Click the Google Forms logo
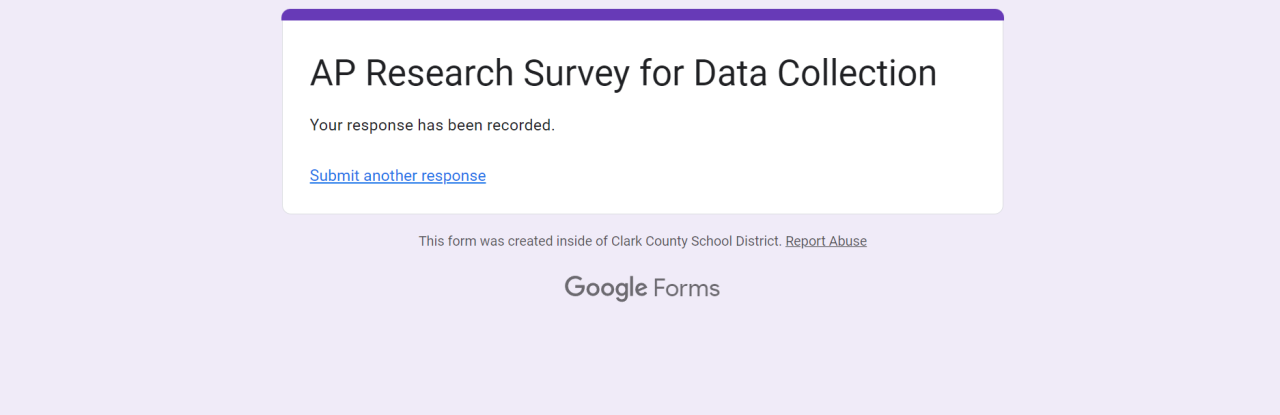This screenshot has width=1280, height=415. click(x=642, y=288)
